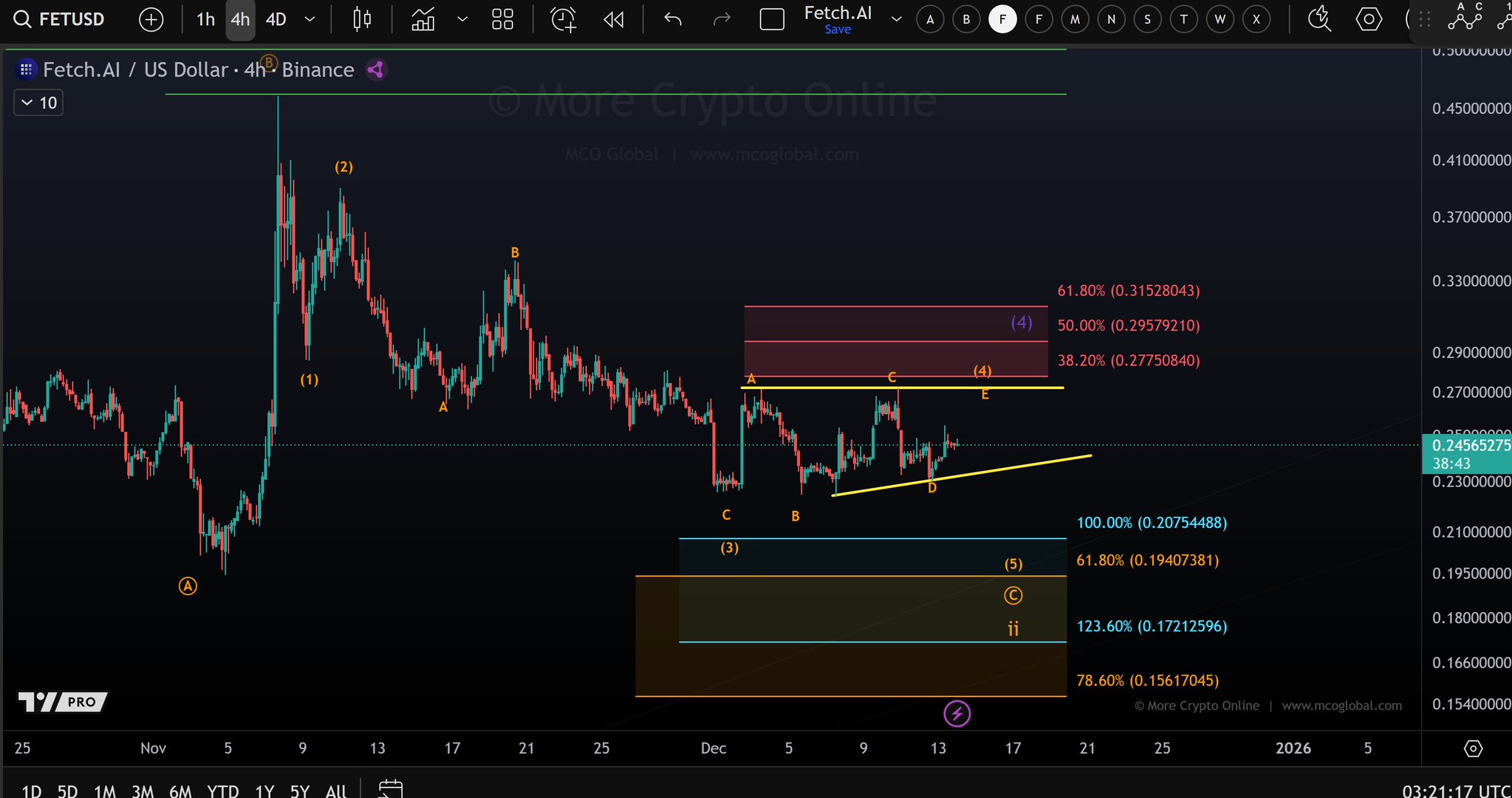
Task: Open chart settings hexagon icon
Action: point(1369,19)
